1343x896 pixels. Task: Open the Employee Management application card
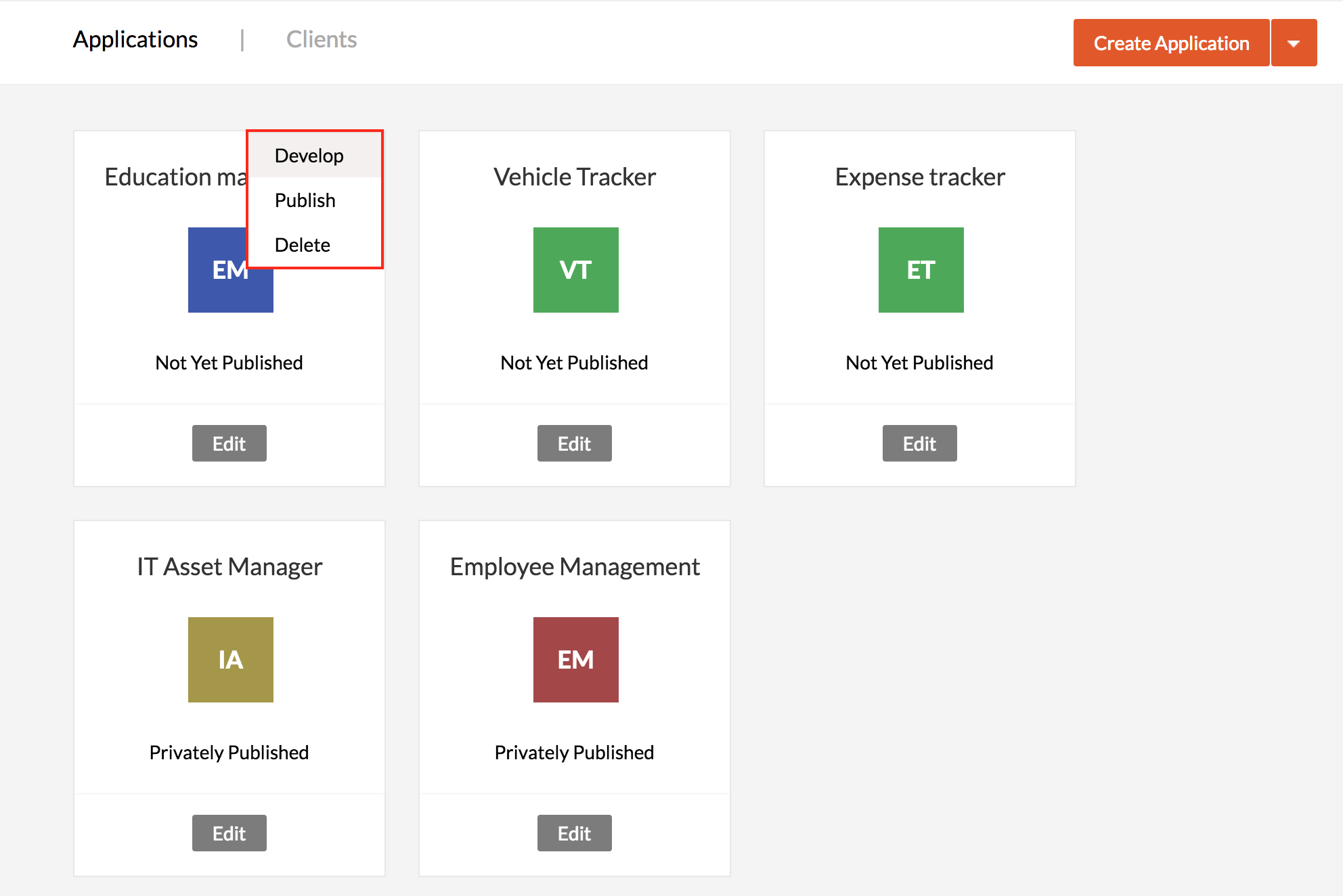point(575,566)
